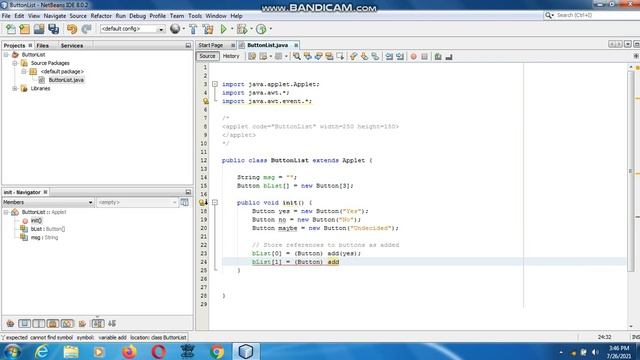
Task: Open Firefox from the taskbar
Action: (x=129, y=351)
